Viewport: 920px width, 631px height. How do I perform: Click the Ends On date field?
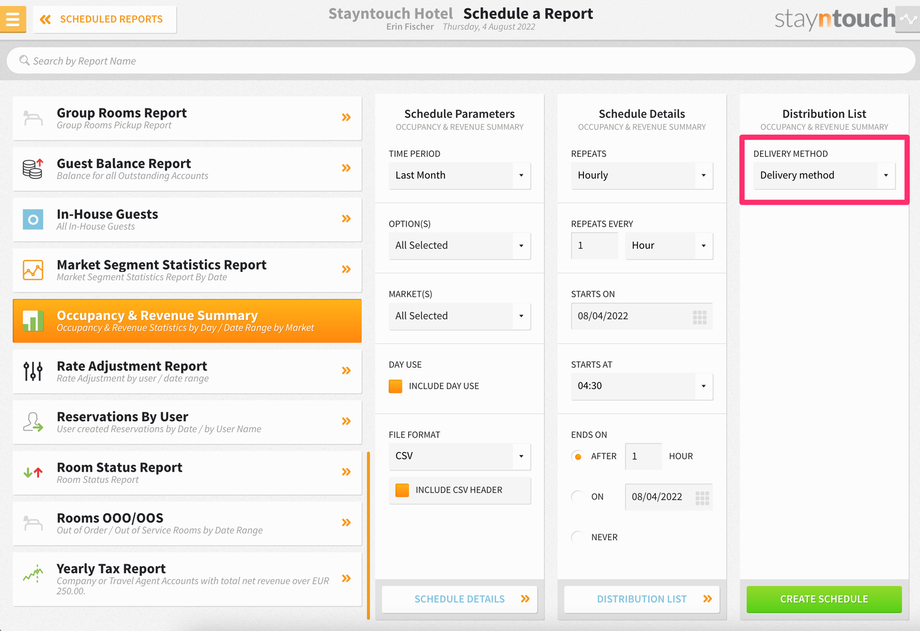coord(669,497)
